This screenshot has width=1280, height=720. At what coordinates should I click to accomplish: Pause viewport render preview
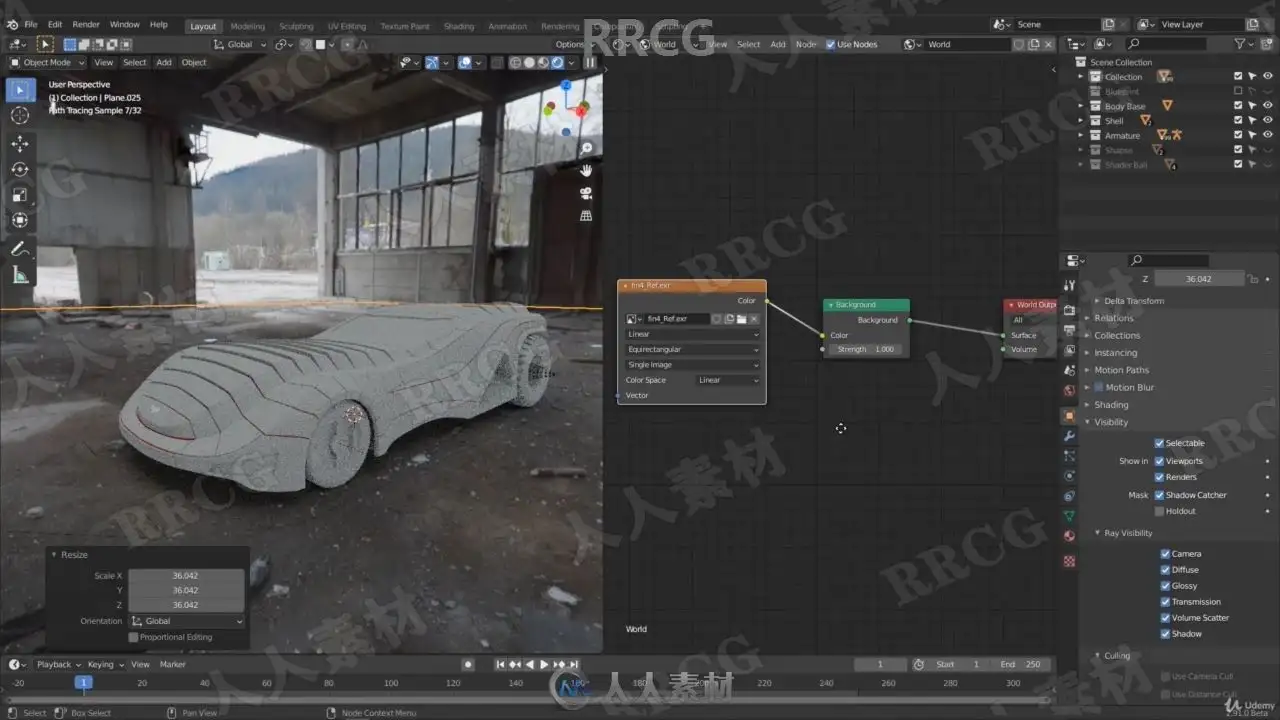point(590,62)
